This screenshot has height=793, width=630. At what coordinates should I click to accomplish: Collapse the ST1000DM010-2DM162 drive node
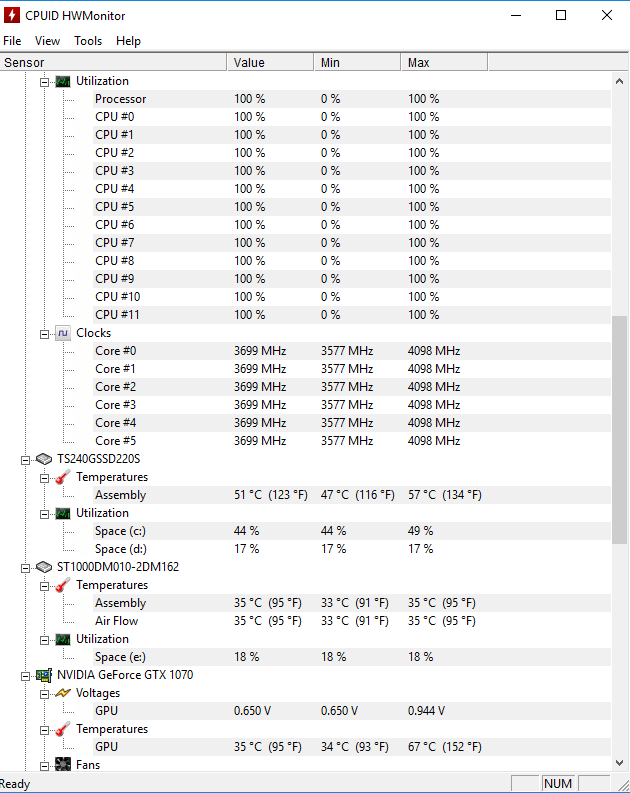pyautogui.click(x=26, y=567)
